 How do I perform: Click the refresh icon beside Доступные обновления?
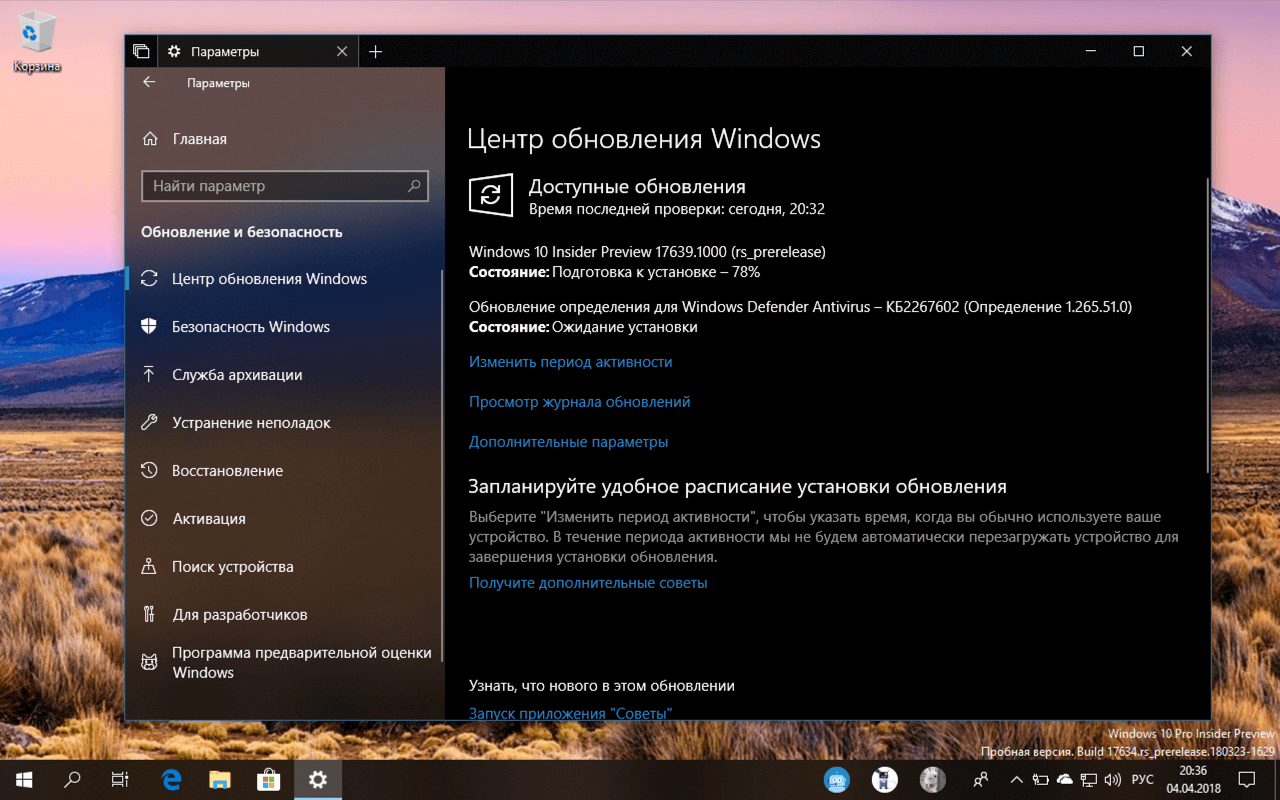(491, 195)
